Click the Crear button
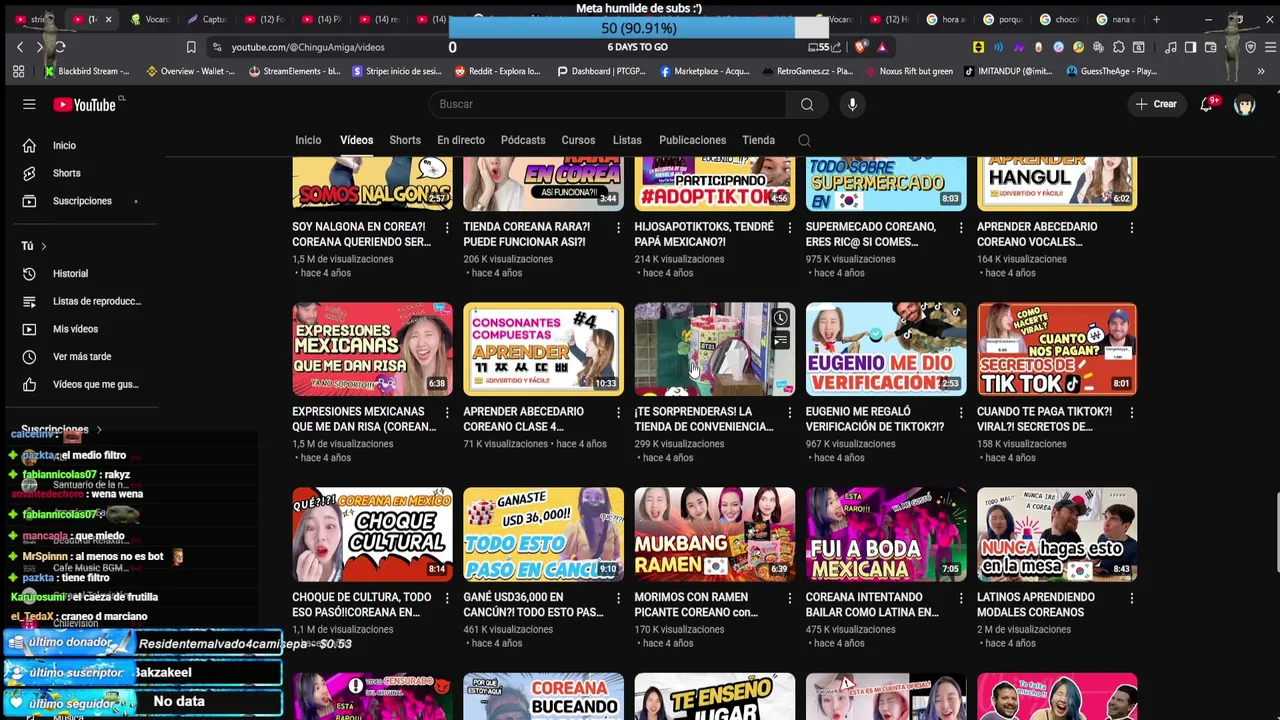1280x720 pixels. [1156, 104]
